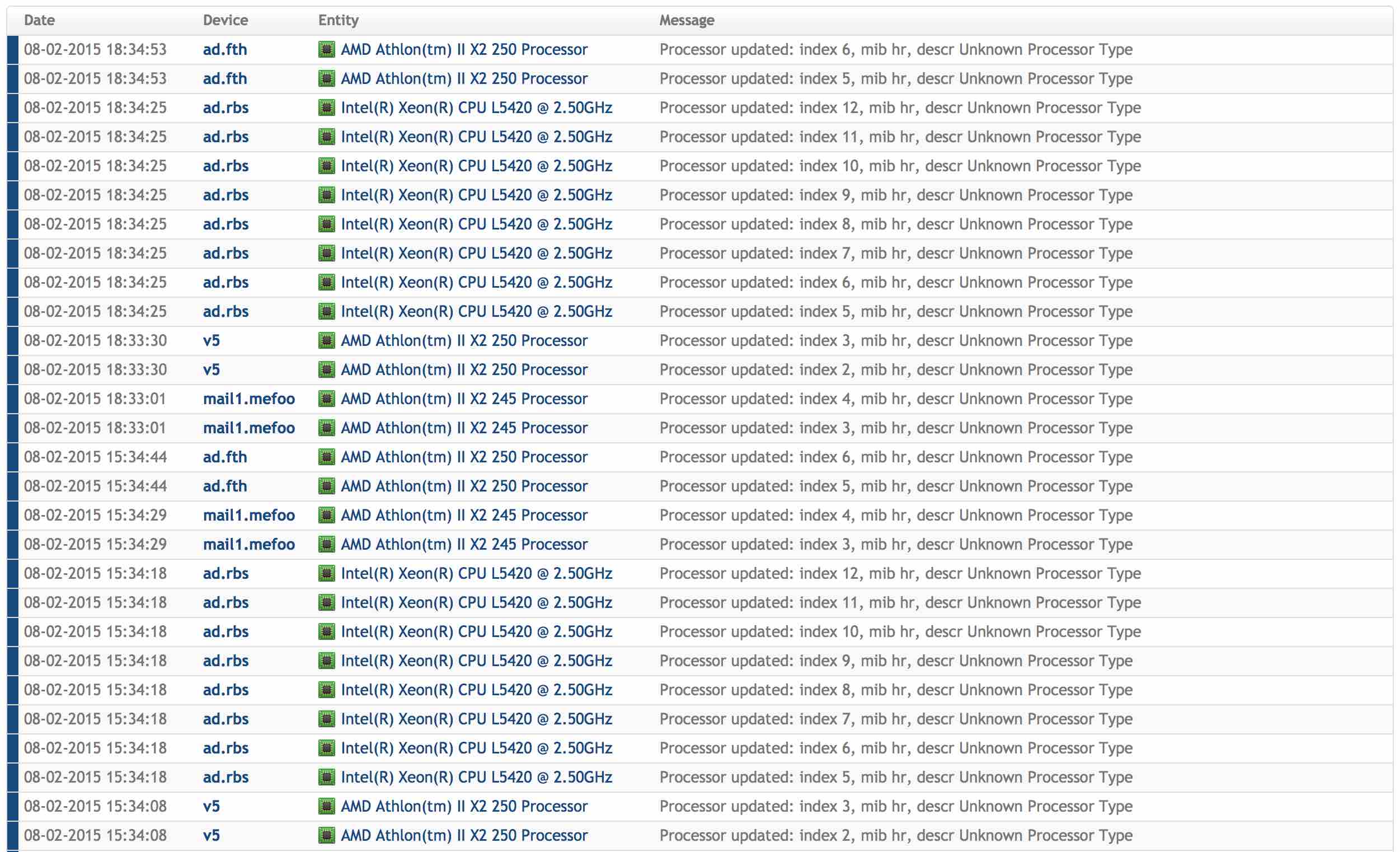
Task: Click the Entity column header
Action: click(x=339, y=21)
